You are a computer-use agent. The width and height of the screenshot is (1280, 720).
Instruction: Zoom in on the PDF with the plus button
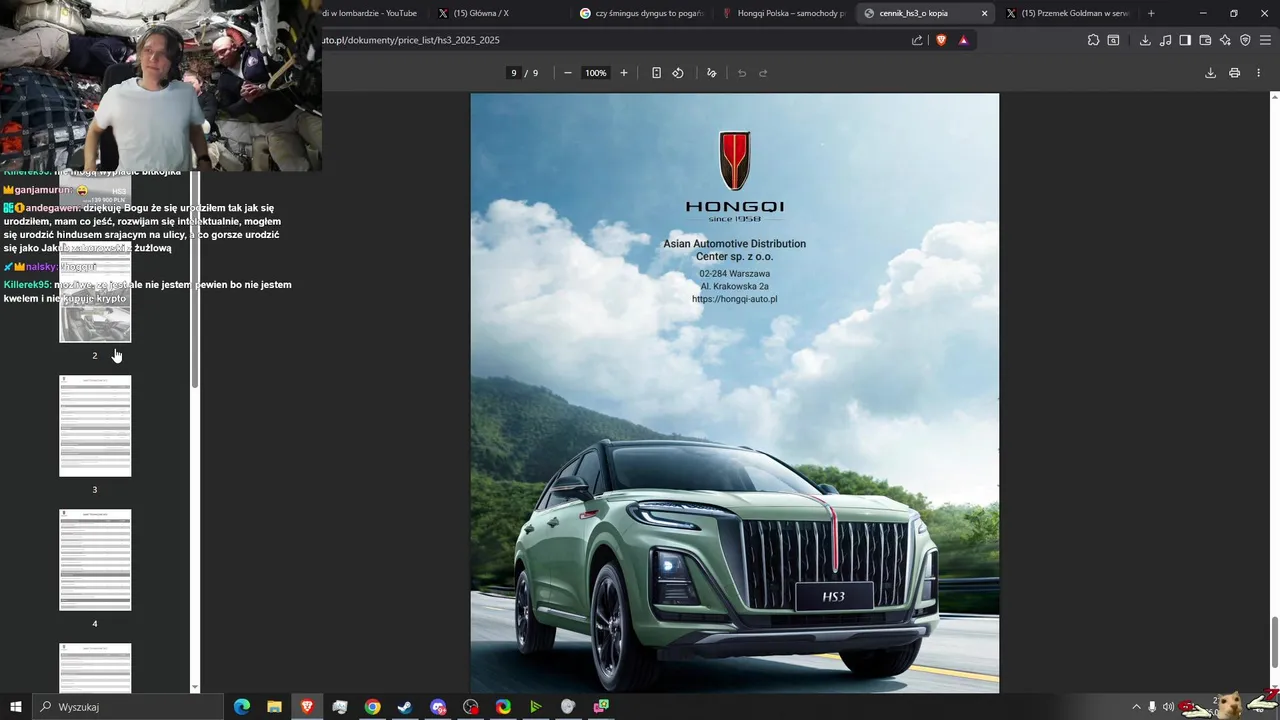coord(624,73)
